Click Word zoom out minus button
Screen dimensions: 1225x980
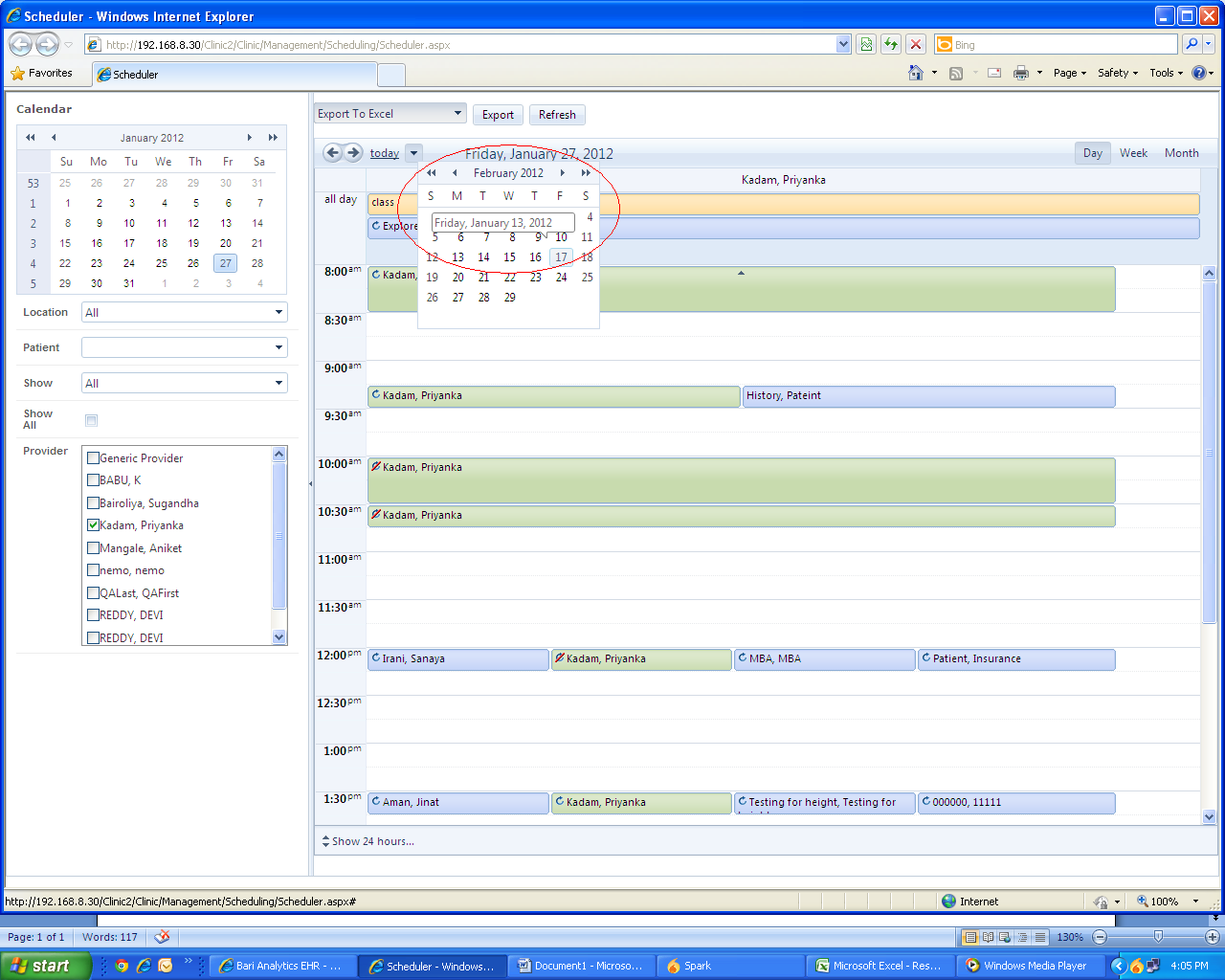(1100, 937)
